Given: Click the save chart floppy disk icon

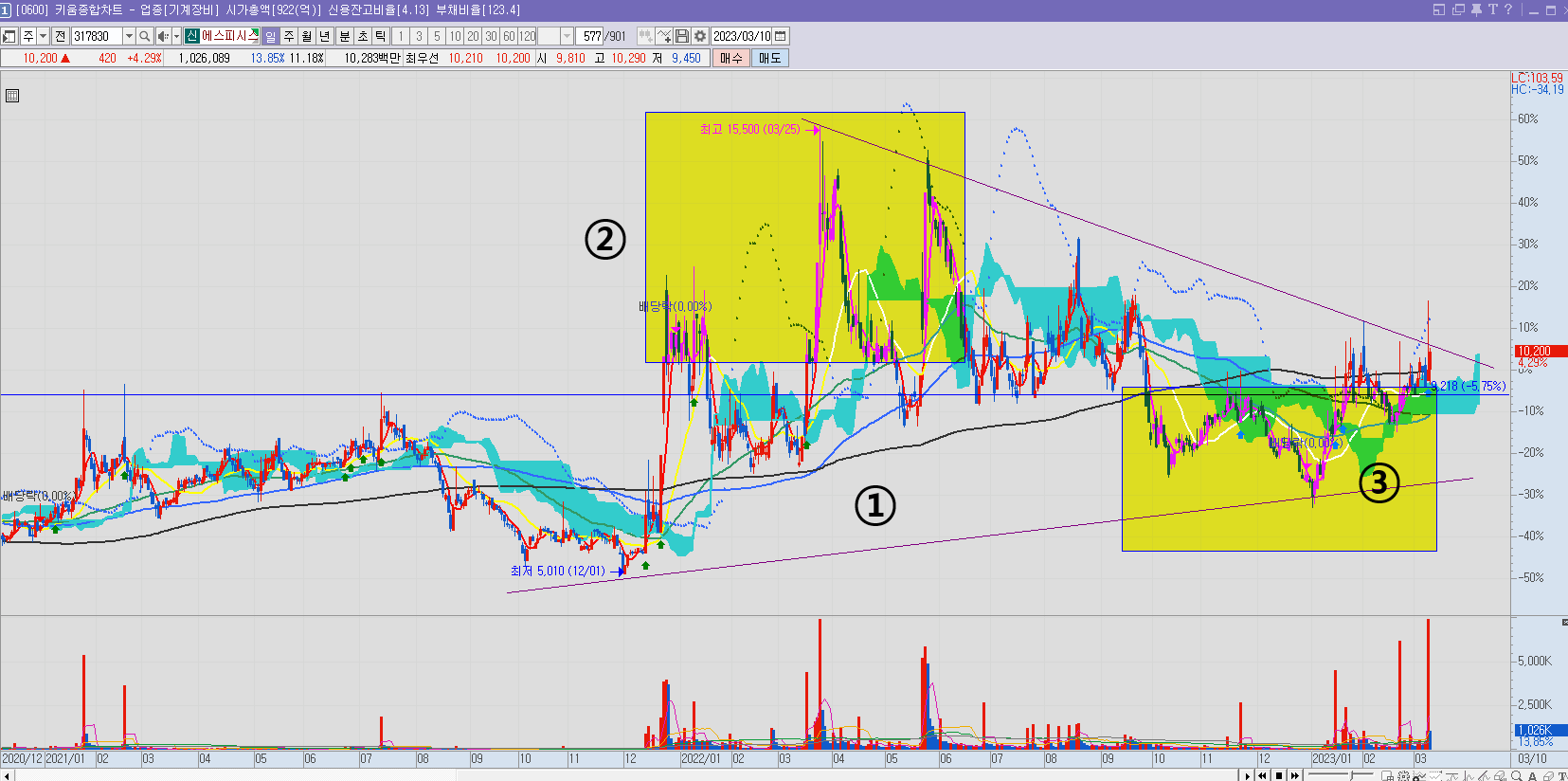Looking at the screenshot, I should point(682,36).
